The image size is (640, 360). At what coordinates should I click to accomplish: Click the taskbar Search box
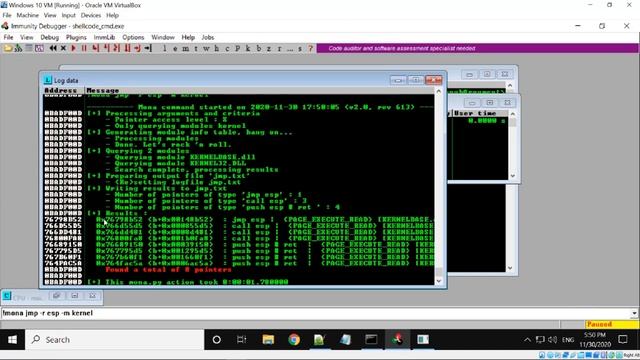[x=115, y=340]
